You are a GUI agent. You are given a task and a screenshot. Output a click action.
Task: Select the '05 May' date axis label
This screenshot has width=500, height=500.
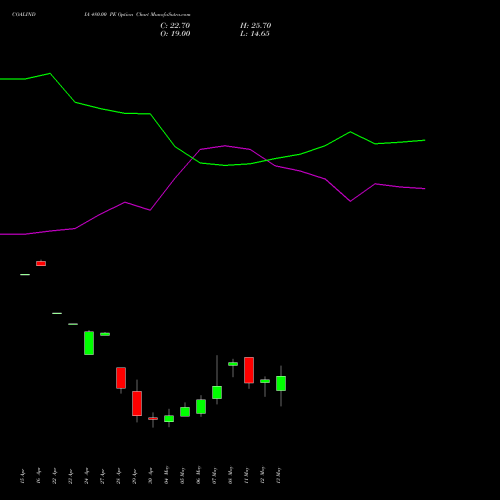[x=182, y=475]
